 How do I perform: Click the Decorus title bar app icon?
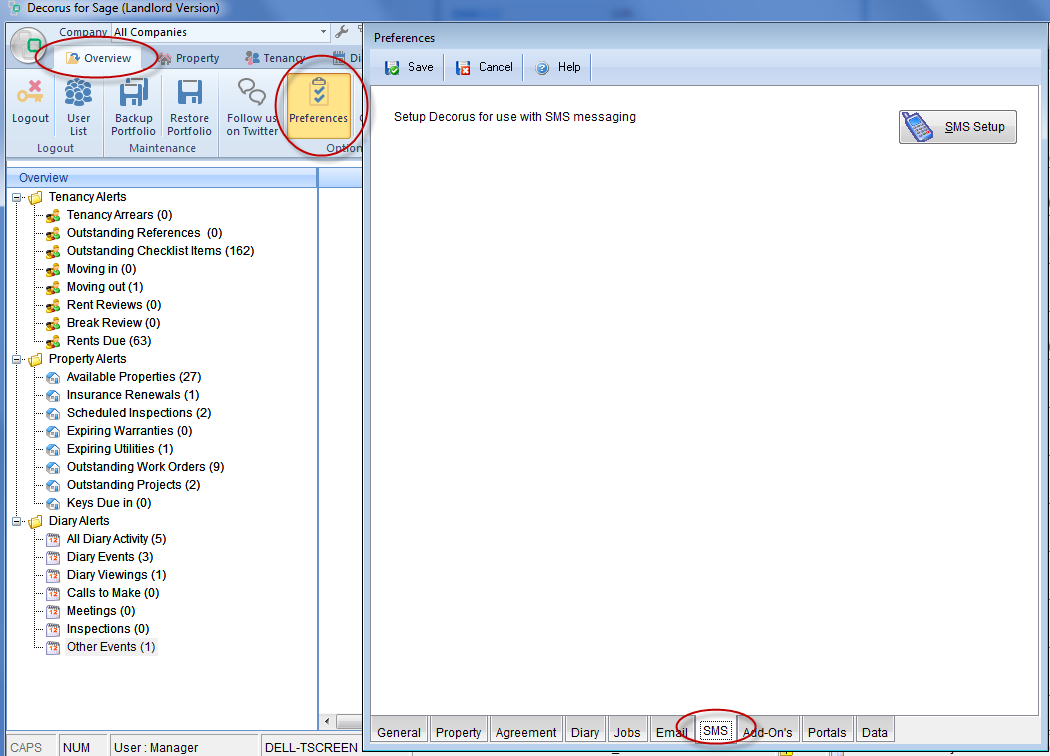click(15, 8)
